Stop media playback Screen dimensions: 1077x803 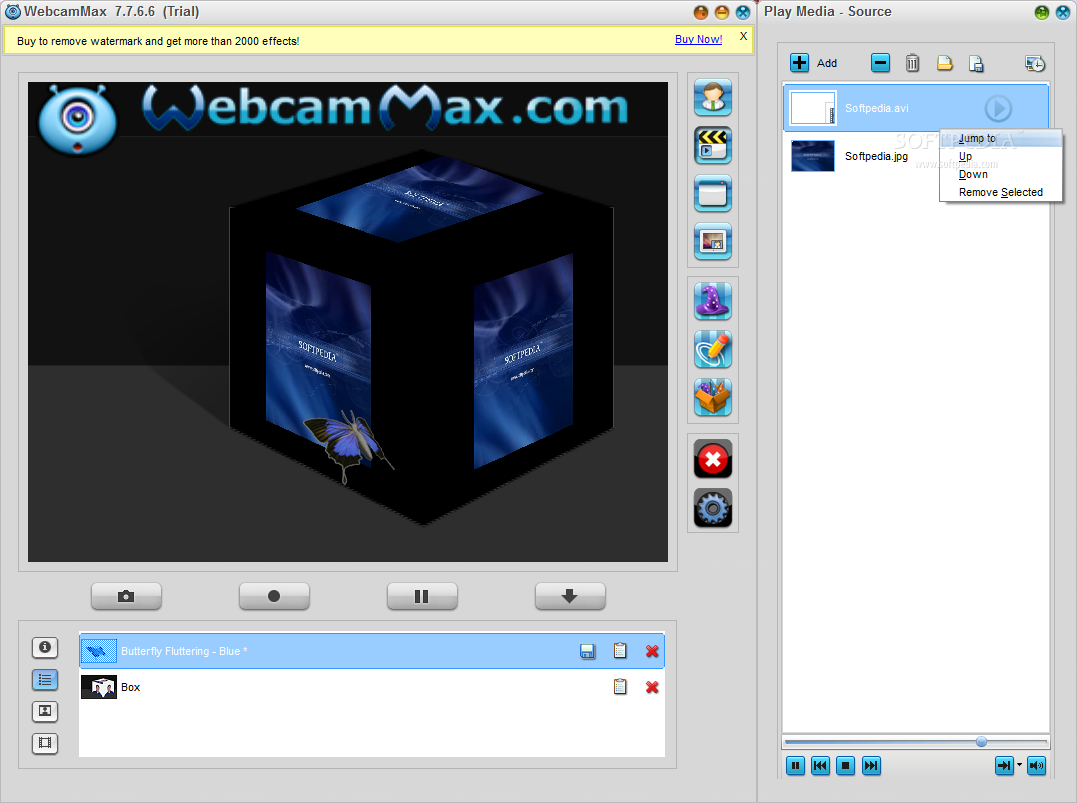coord(846,765)
